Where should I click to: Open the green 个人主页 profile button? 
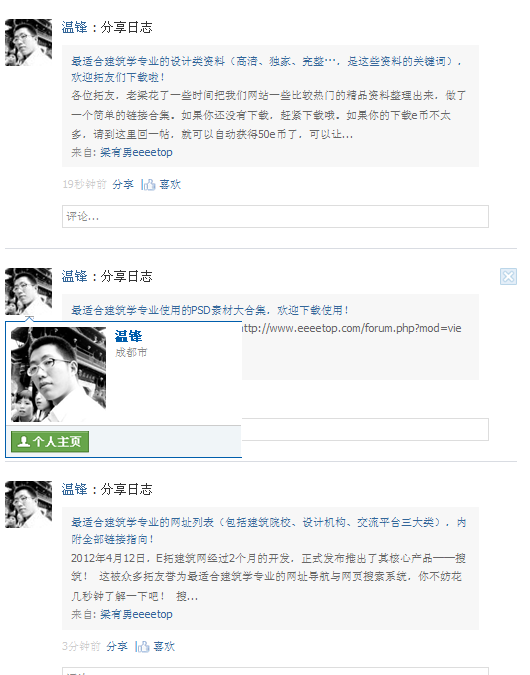point(50,441)
